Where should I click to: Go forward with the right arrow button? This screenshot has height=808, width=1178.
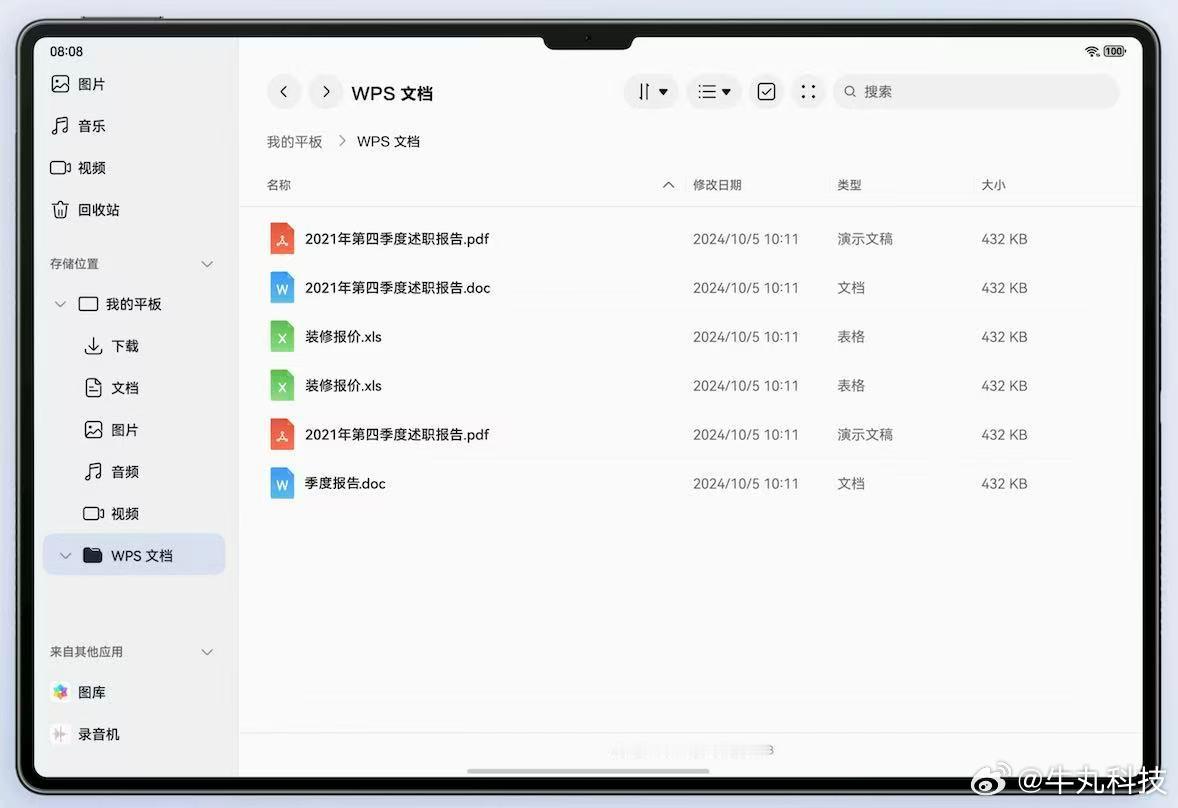325,92
